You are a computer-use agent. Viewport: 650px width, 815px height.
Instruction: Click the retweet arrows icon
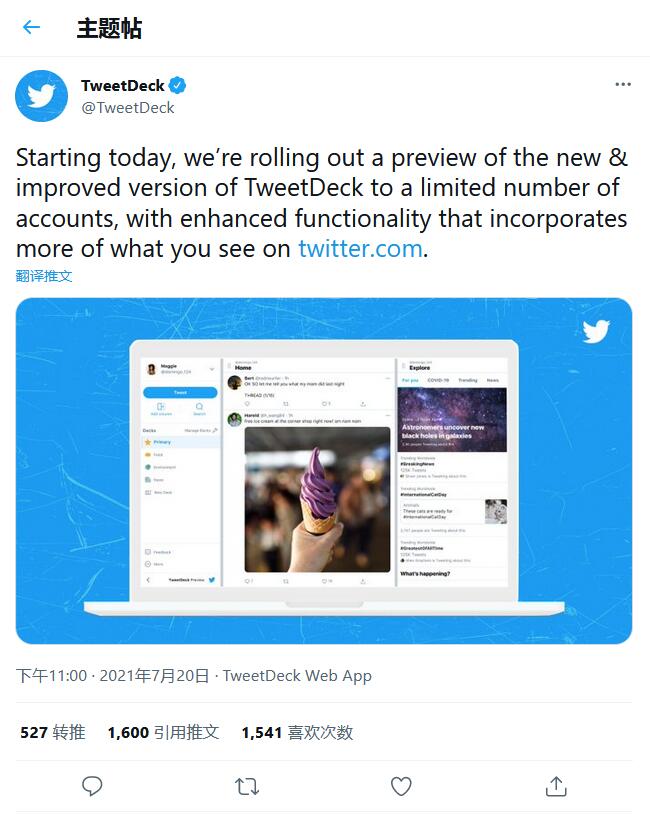click(246, 786)
